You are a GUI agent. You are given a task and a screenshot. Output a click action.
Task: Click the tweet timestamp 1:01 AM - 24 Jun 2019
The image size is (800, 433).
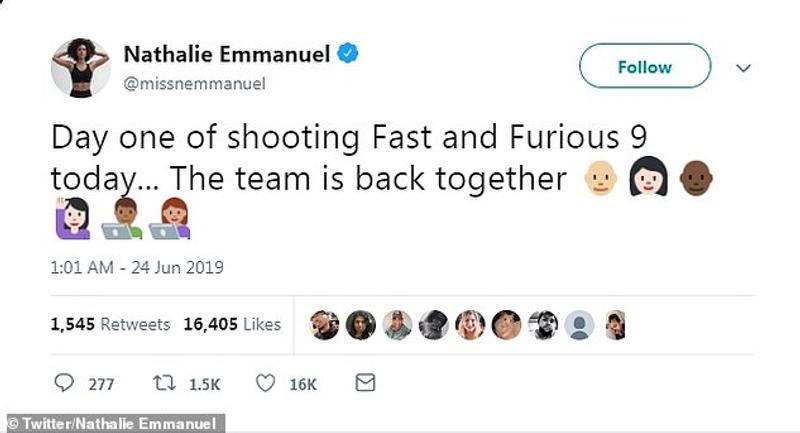tap(136, 267)
